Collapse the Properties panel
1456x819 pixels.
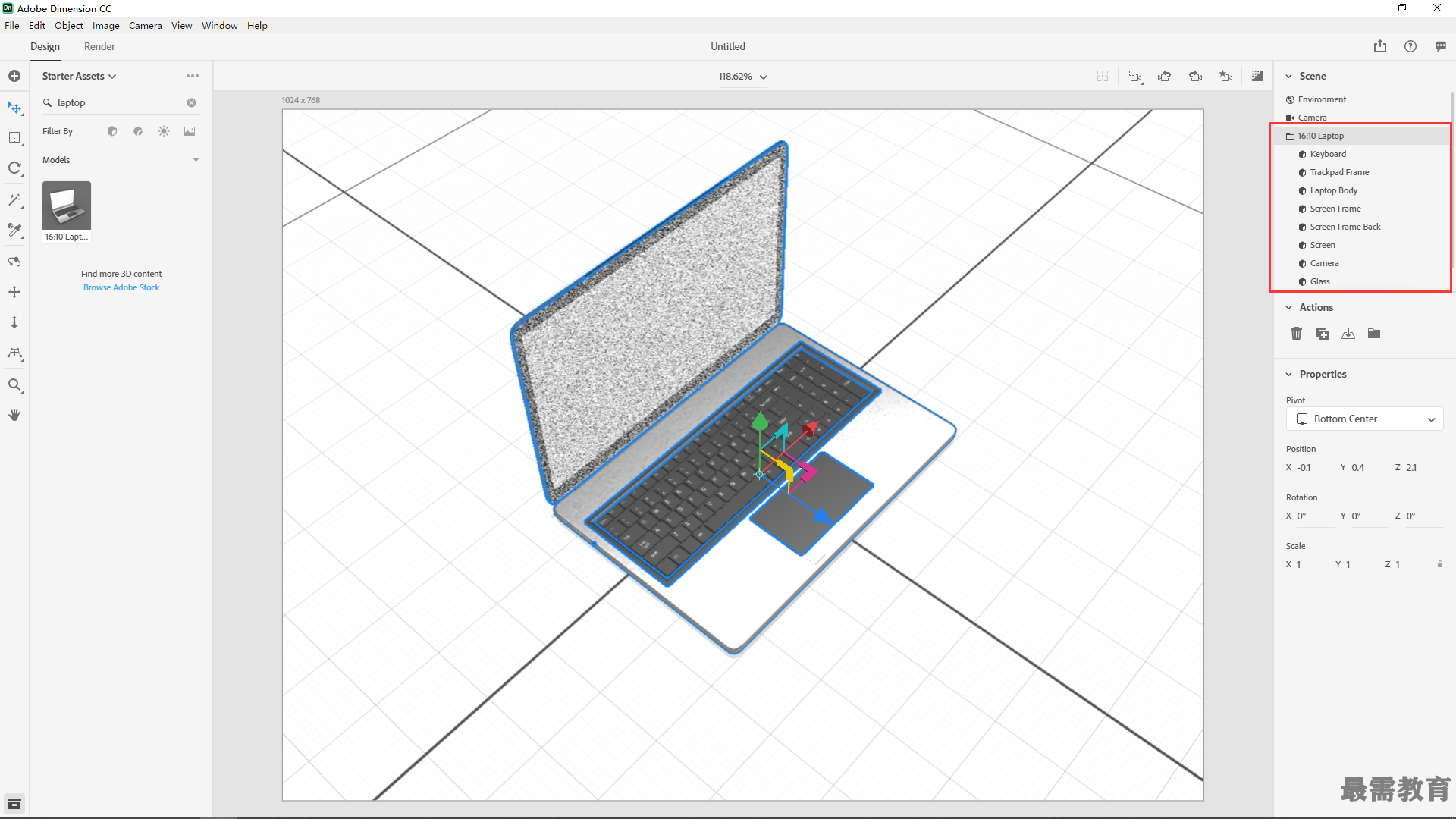click(1288, 374)
